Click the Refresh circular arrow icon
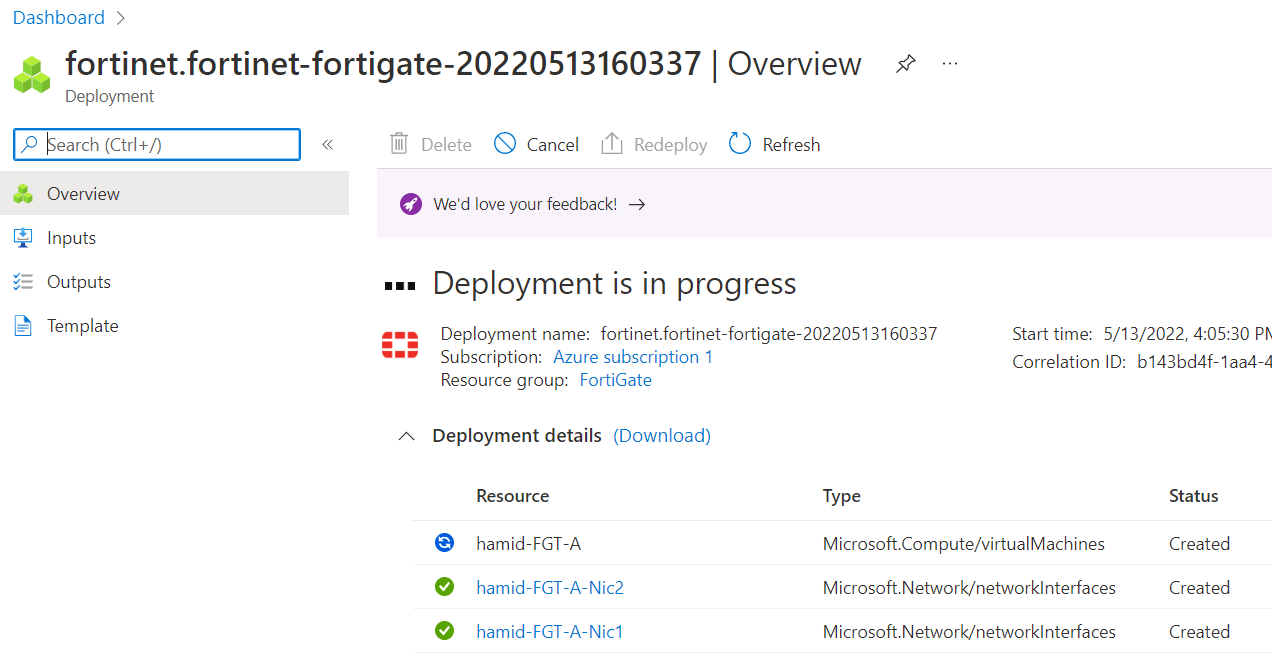The height and width of the screenshot is (653, 1272). tap(740, 144)
